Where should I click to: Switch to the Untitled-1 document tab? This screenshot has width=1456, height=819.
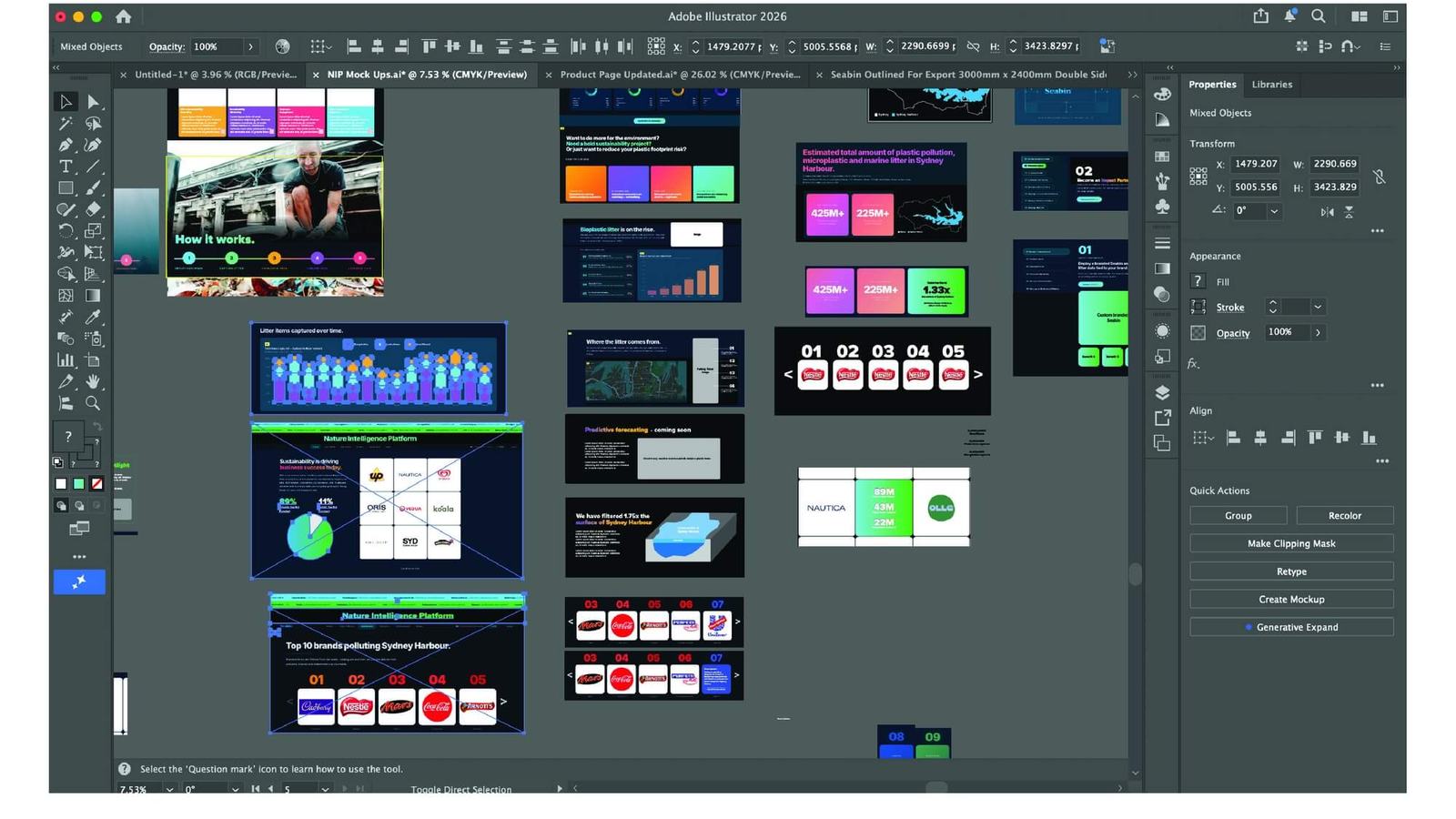click(215, 75)
